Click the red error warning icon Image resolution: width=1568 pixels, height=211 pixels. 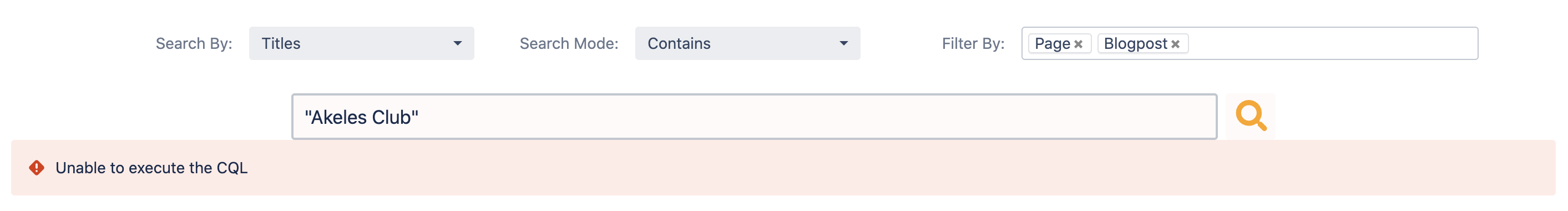[x=37, y=168]
